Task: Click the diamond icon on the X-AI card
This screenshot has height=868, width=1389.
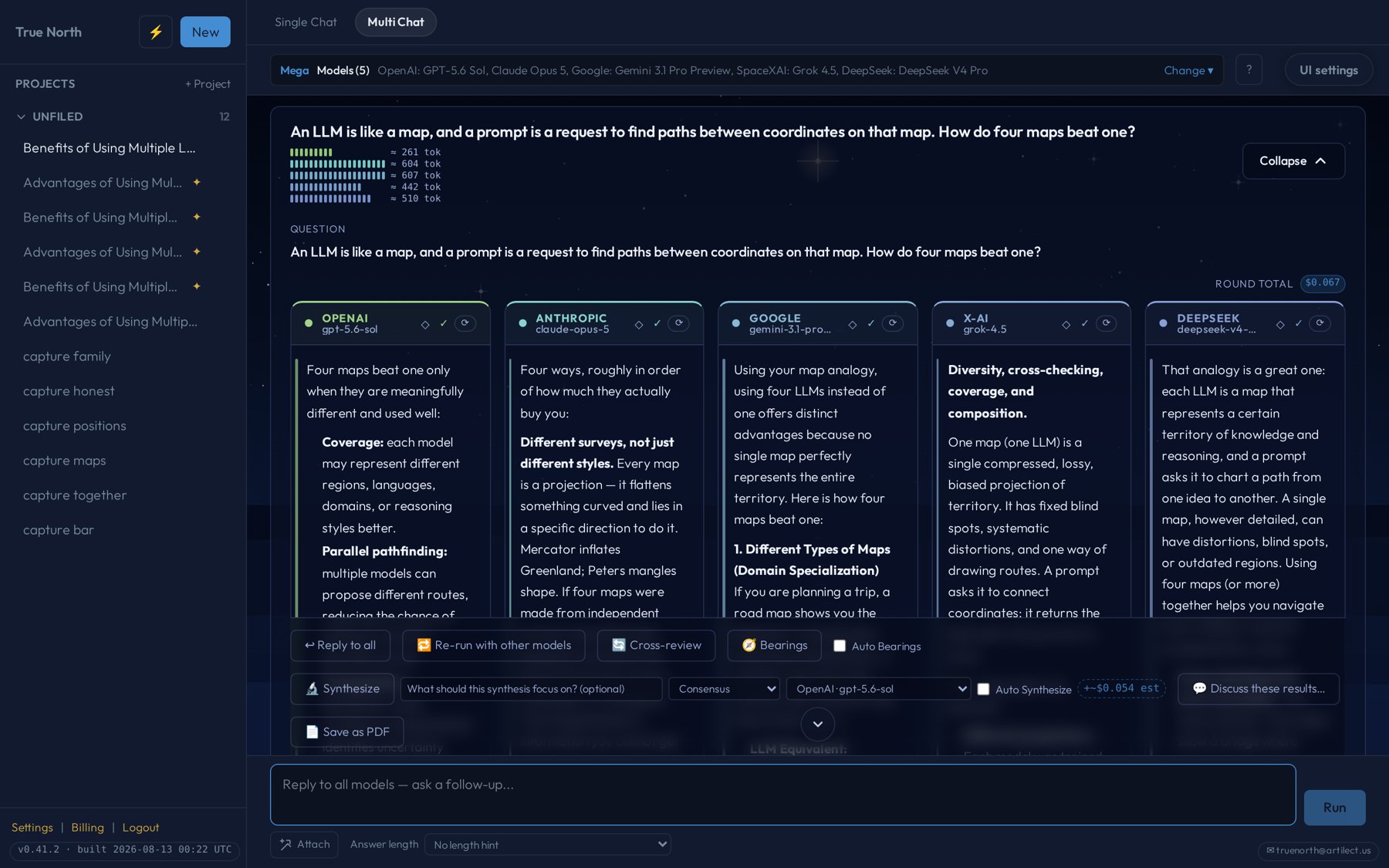Action: point(1066,324)
